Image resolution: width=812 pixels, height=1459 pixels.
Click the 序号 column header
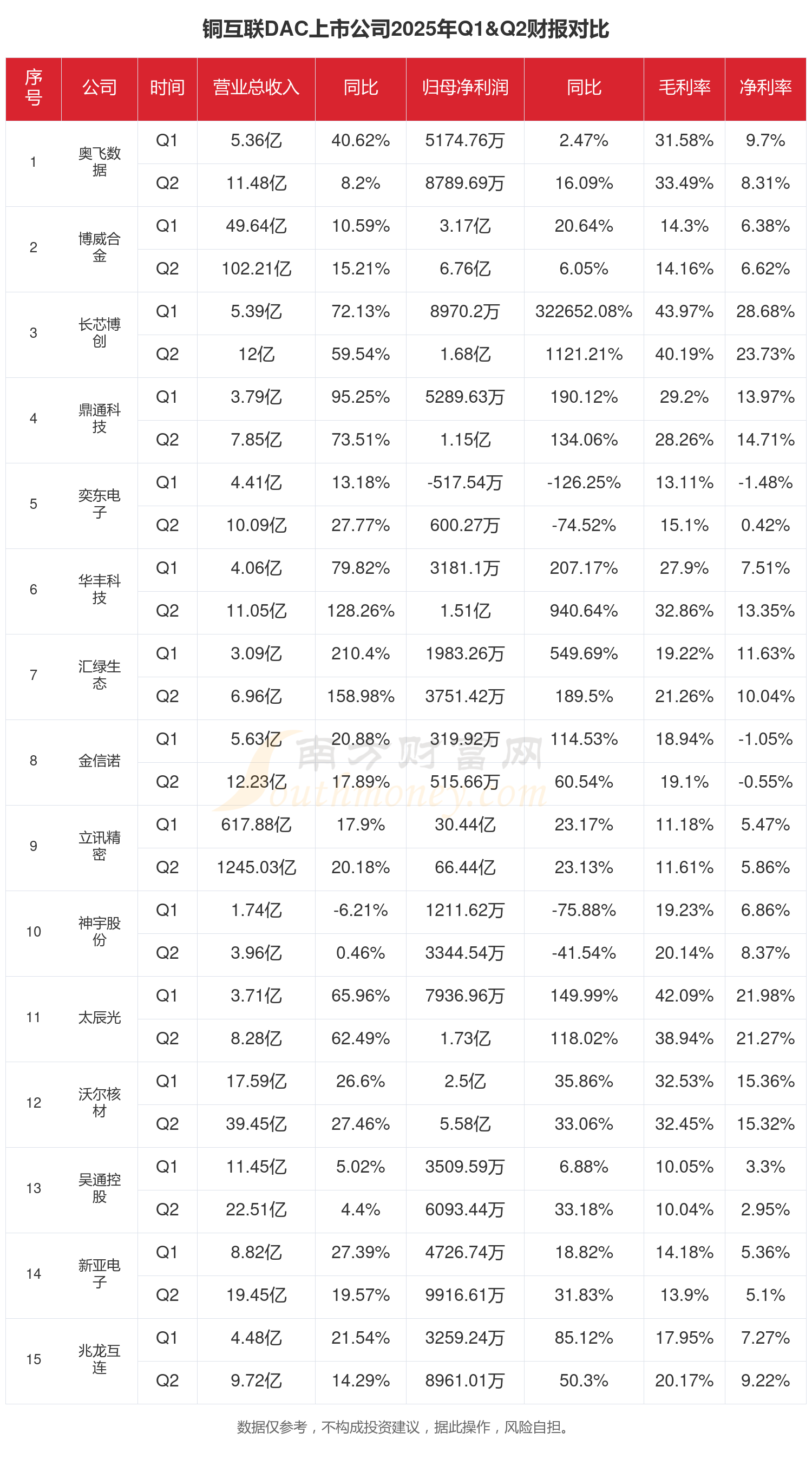point(34,88)
